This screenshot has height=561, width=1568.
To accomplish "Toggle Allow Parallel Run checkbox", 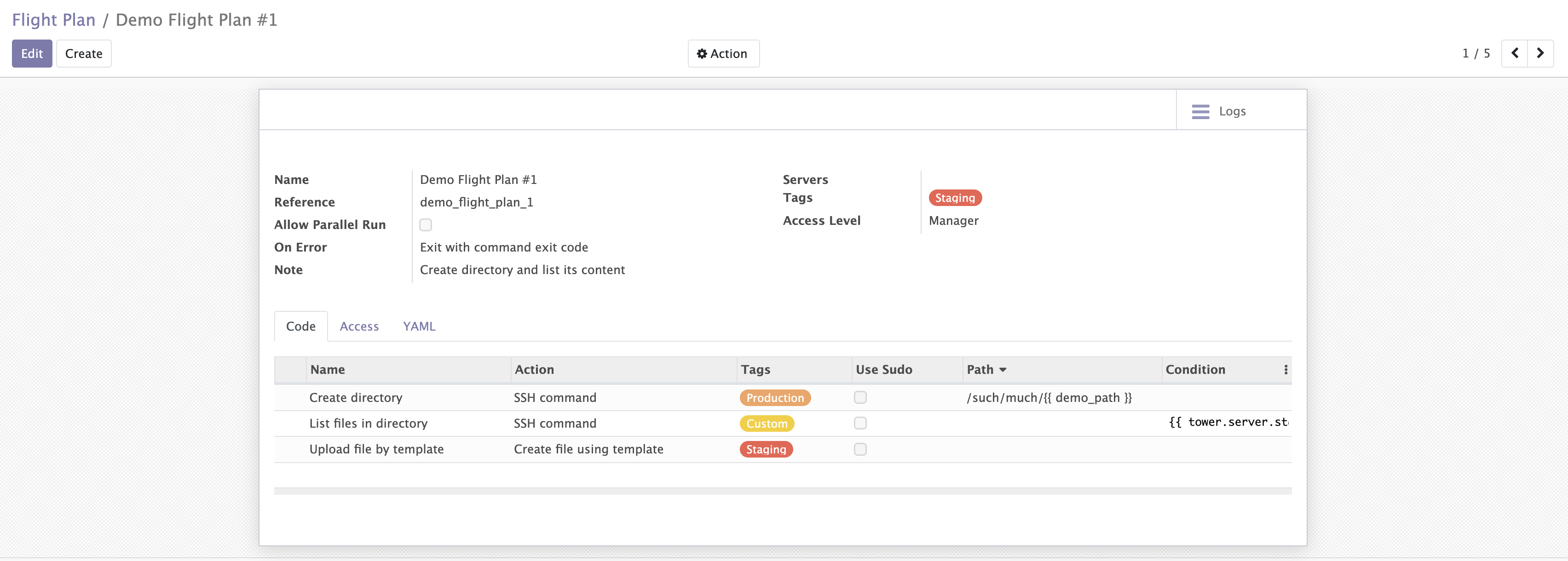I will [x=426, y=224].
